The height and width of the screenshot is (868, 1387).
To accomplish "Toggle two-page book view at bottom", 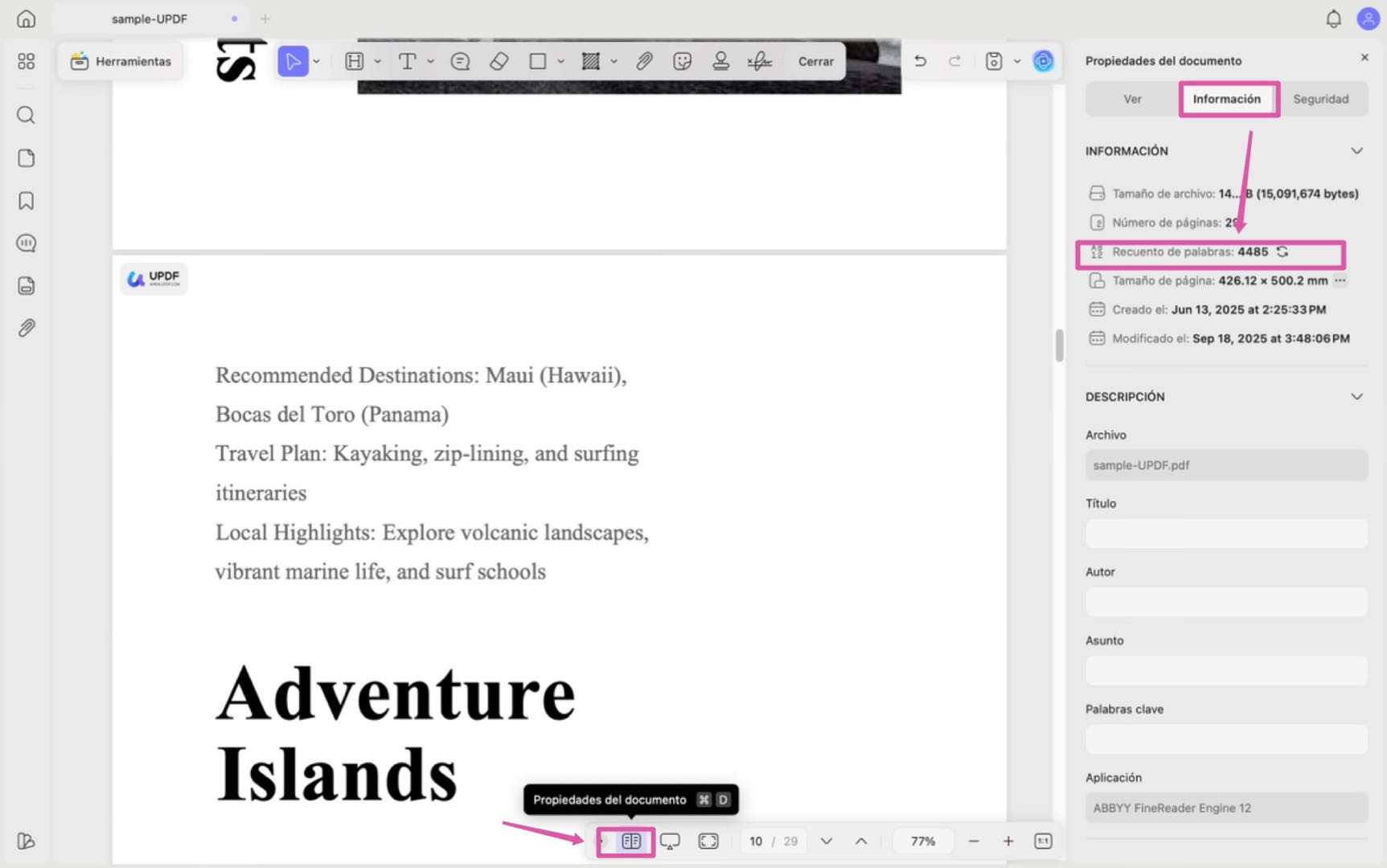I will click(x=632, y=841).
